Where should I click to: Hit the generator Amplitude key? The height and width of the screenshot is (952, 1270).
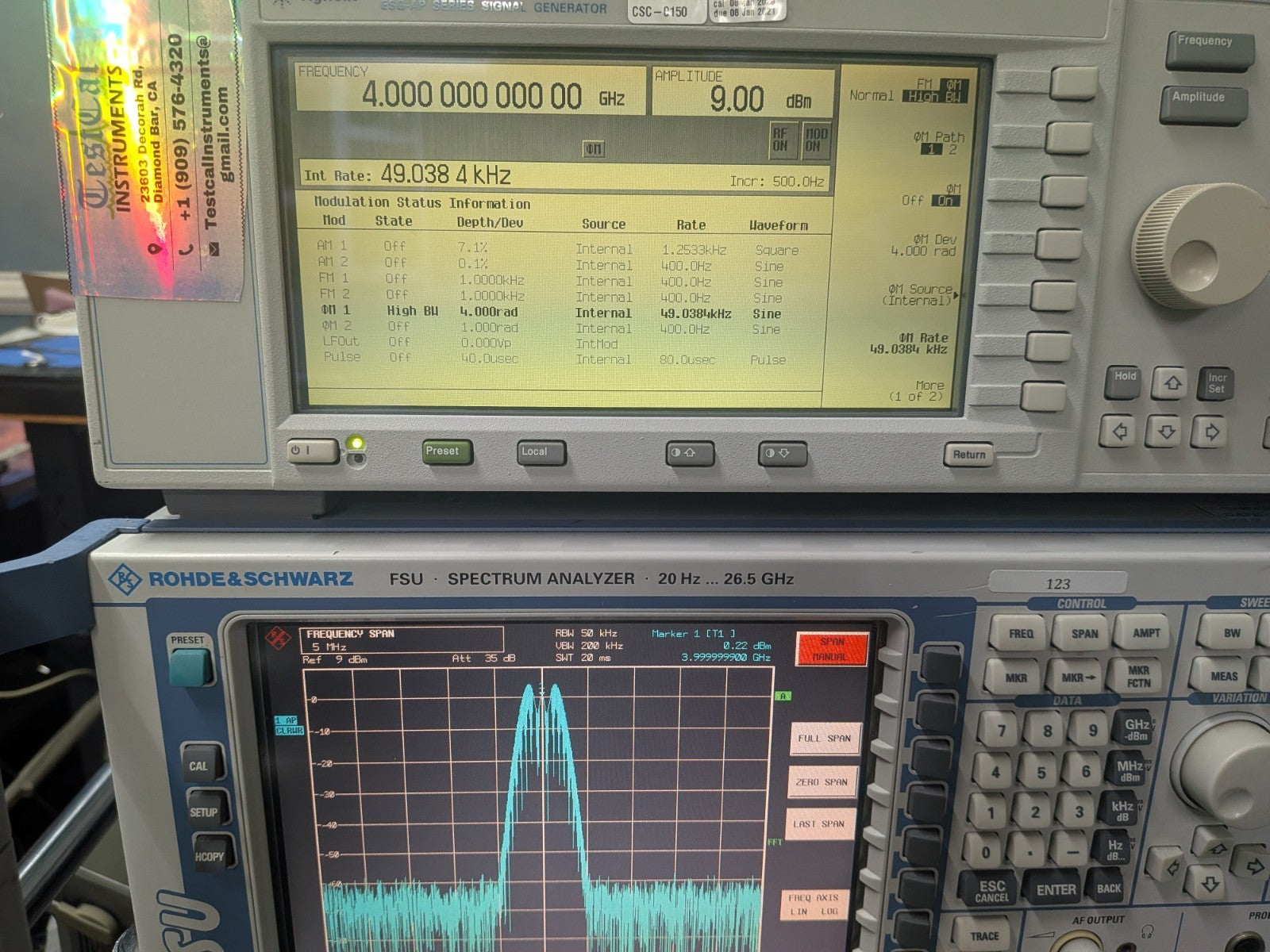pos(1203,106)
